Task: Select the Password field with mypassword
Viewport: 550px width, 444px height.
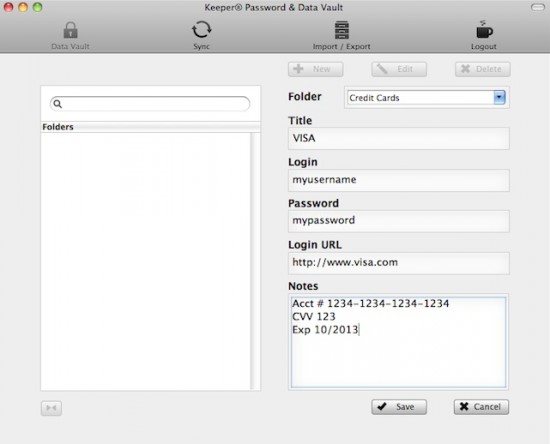Action: (398, 221)
